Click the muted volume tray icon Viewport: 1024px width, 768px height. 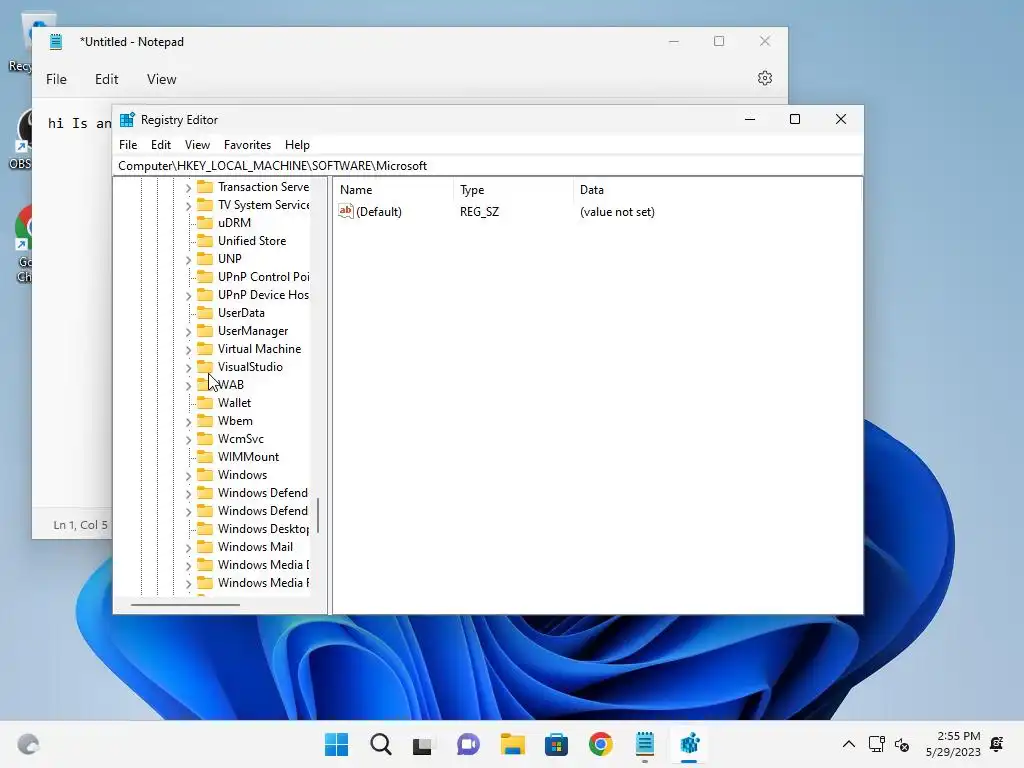click(x=902, y=744)
